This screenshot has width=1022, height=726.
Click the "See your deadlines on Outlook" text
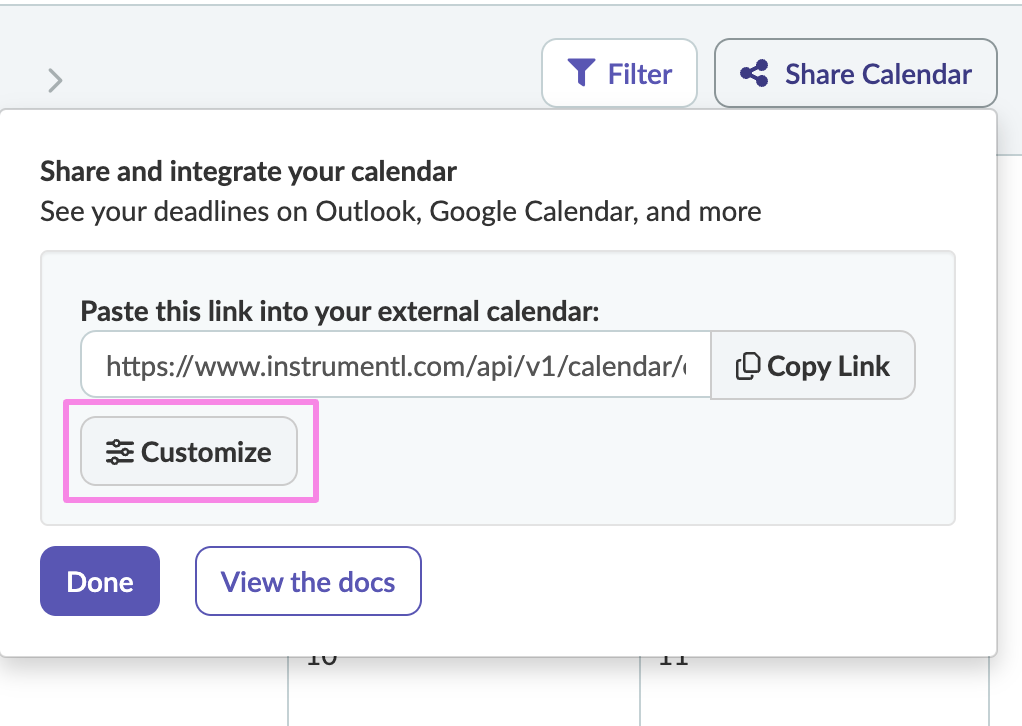[400, 211]
